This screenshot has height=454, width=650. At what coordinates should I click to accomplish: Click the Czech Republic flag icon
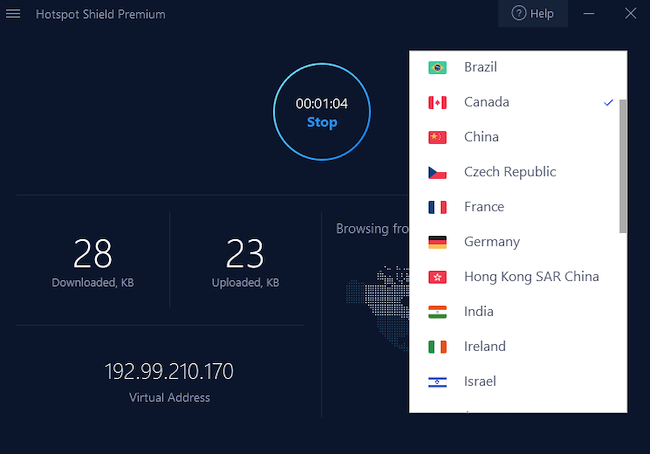pyautogui.click(x=437, y=172)
